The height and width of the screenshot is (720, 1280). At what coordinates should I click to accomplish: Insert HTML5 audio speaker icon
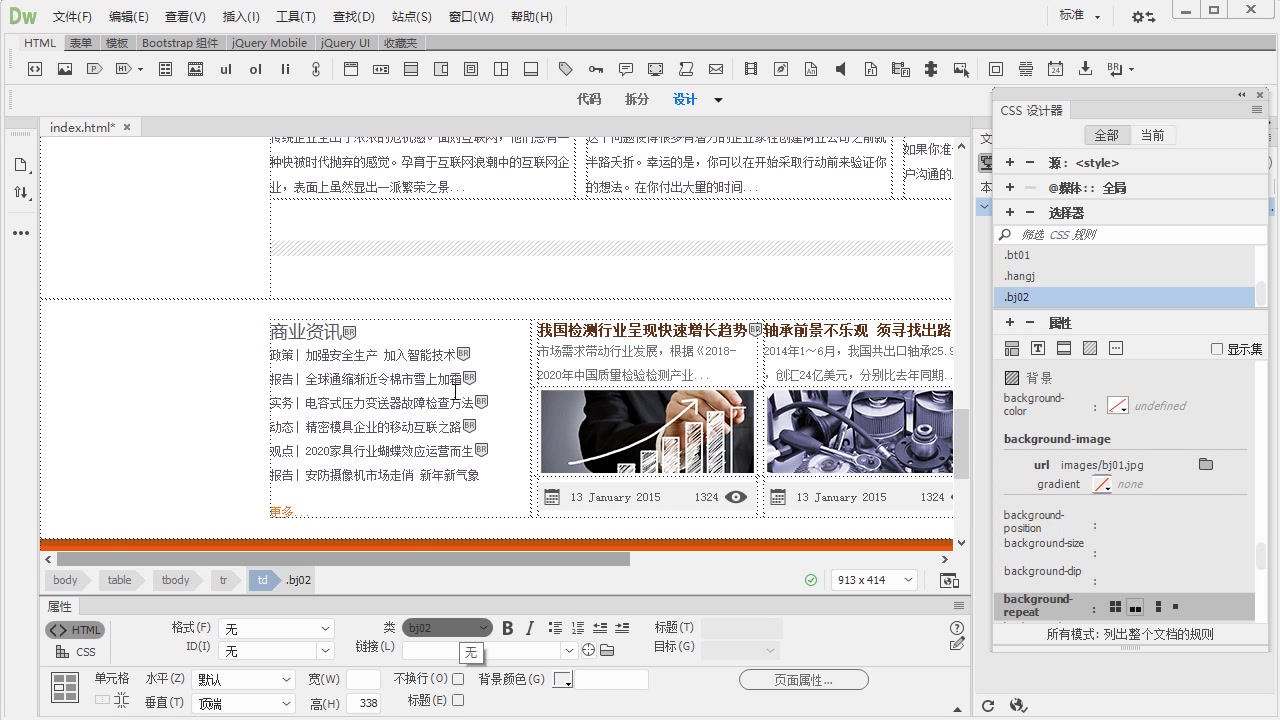(x=841, y=69)
